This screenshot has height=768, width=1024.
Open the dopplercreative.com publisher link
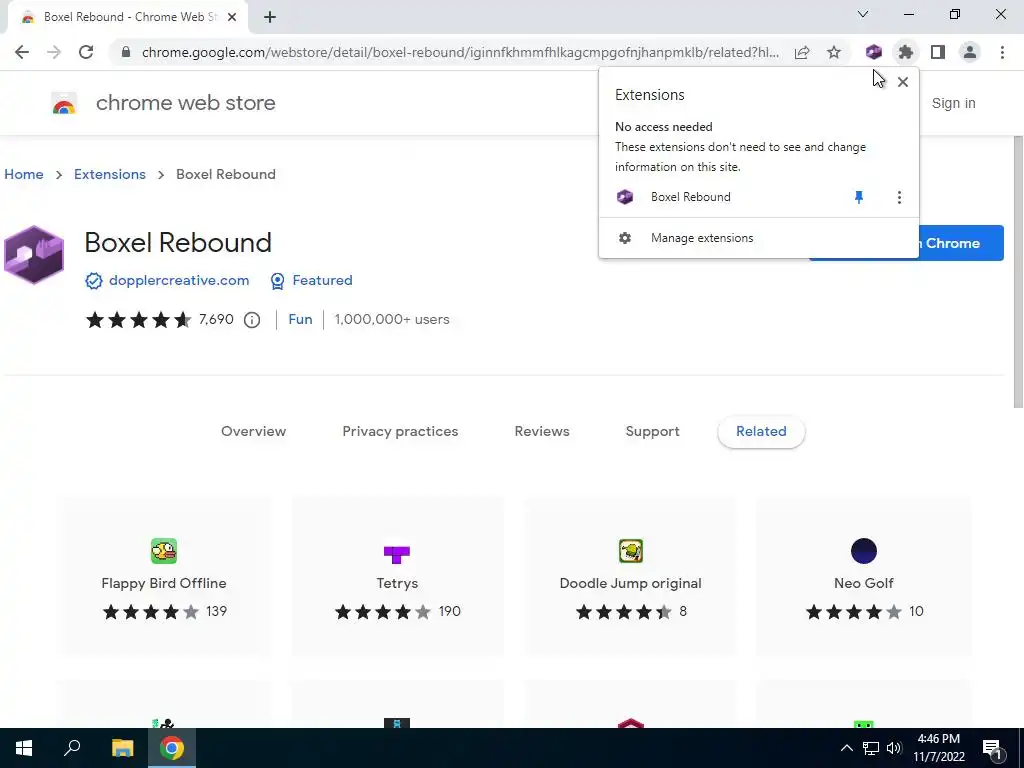click(x=179, y=280)
